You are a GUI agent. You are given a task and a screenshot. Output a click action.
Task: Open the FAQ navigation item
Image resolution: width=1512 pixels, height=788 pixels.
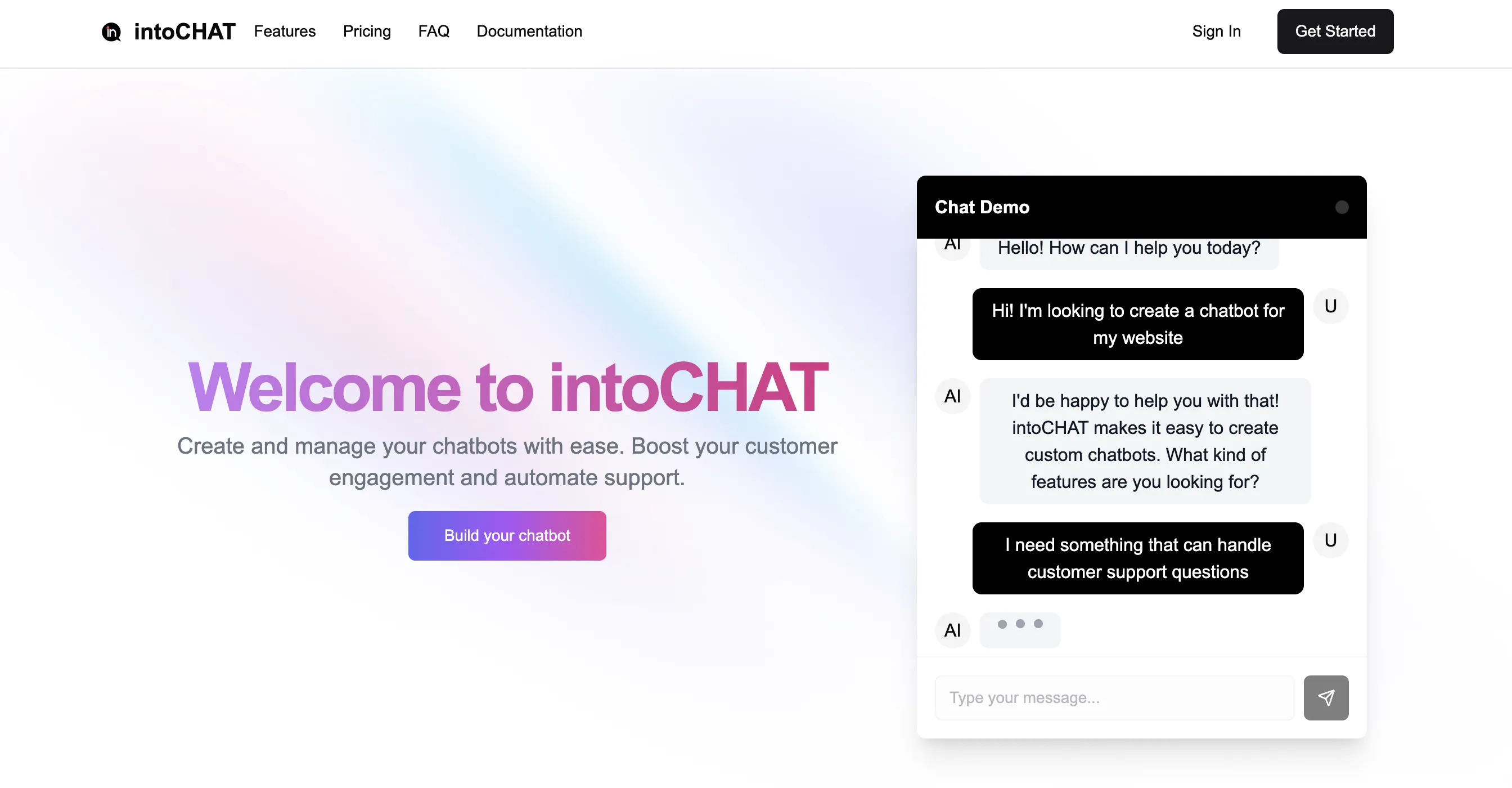pyautogui.click(x=433, y=32)
